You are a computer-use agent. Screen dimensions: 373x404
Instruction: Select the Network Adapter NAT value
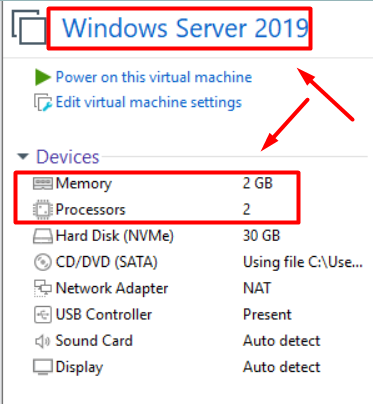tap(257, 288)
